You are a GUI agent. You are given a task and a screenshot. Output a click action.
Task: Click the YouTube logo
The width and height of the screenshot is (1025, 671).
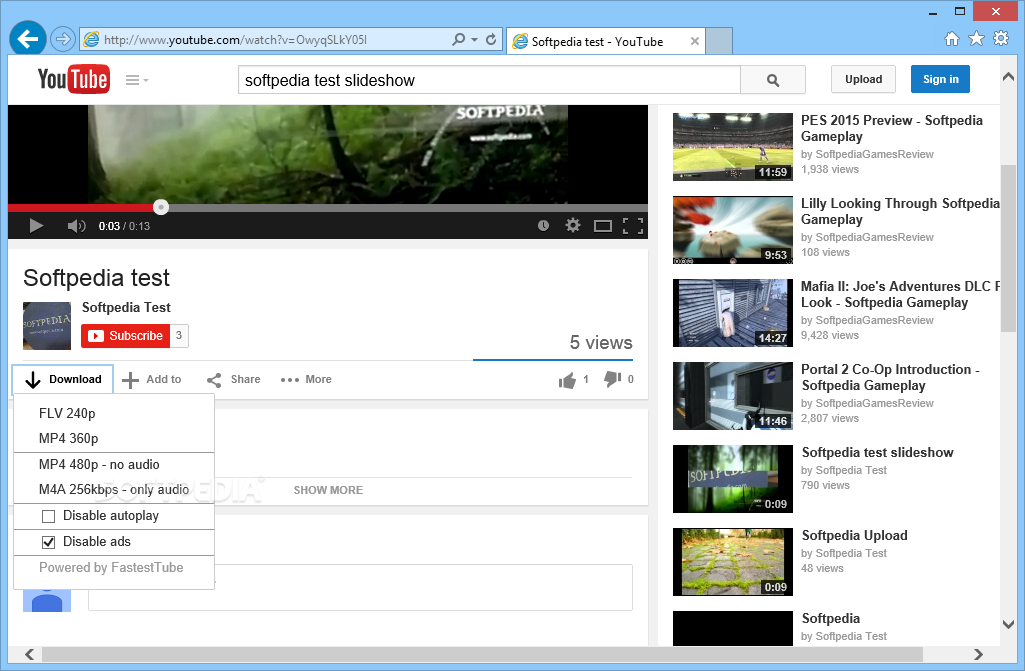tap(73, 80)
